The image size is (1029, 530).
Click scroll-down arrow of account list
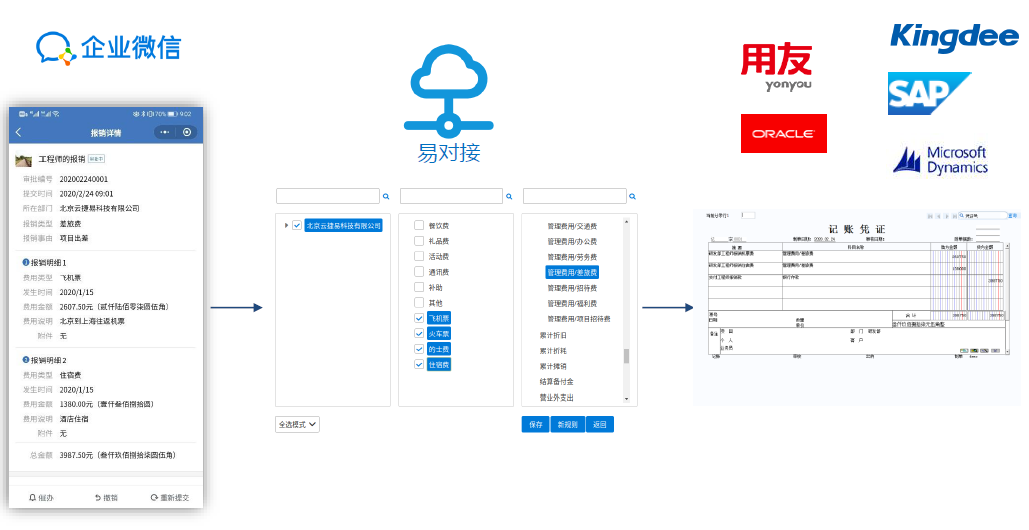point(626,399)
